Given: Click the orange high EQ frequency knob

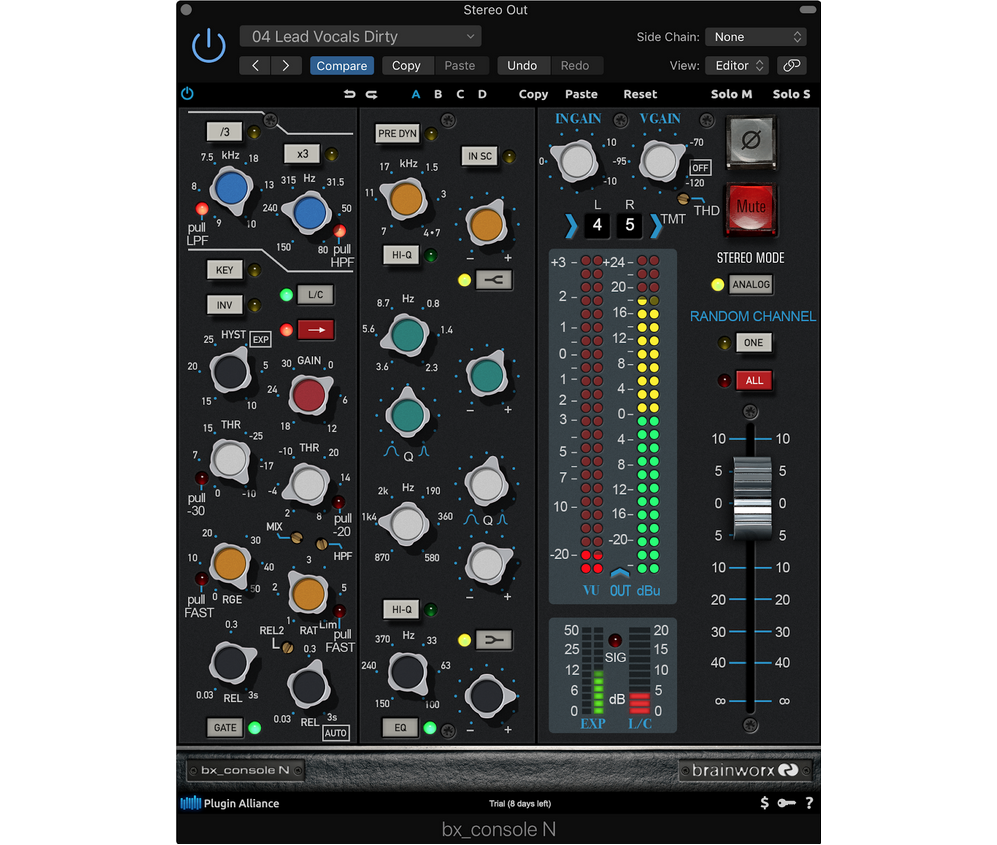Looking at the screenshot, I should [406, 200].
